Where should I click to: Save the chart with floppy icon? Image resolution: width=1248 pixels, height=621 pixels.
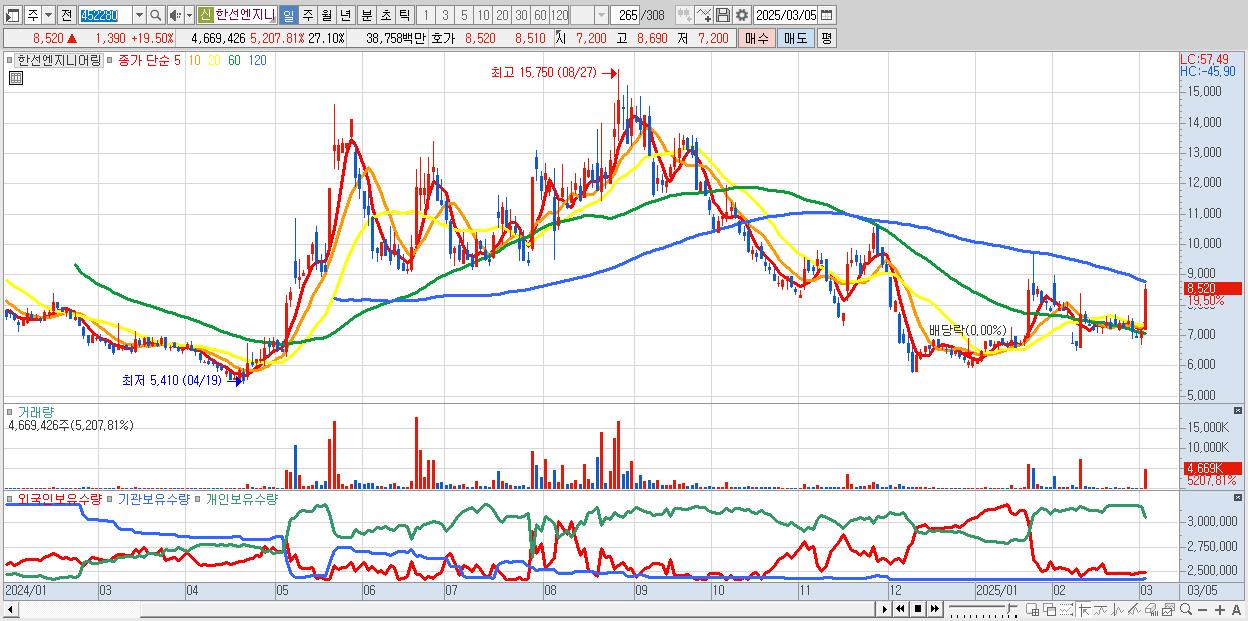pyautogui.click(x=722, y=15)
